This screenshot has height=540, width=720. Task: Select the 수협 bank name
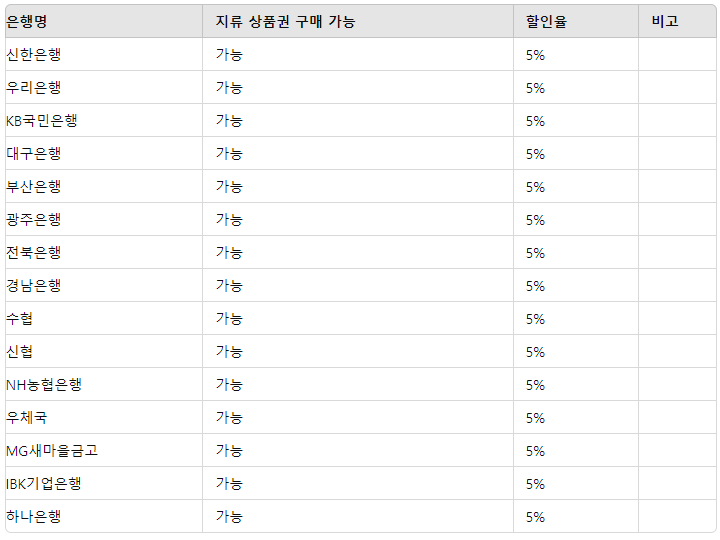pyautogui.click(x=19, y=319)
